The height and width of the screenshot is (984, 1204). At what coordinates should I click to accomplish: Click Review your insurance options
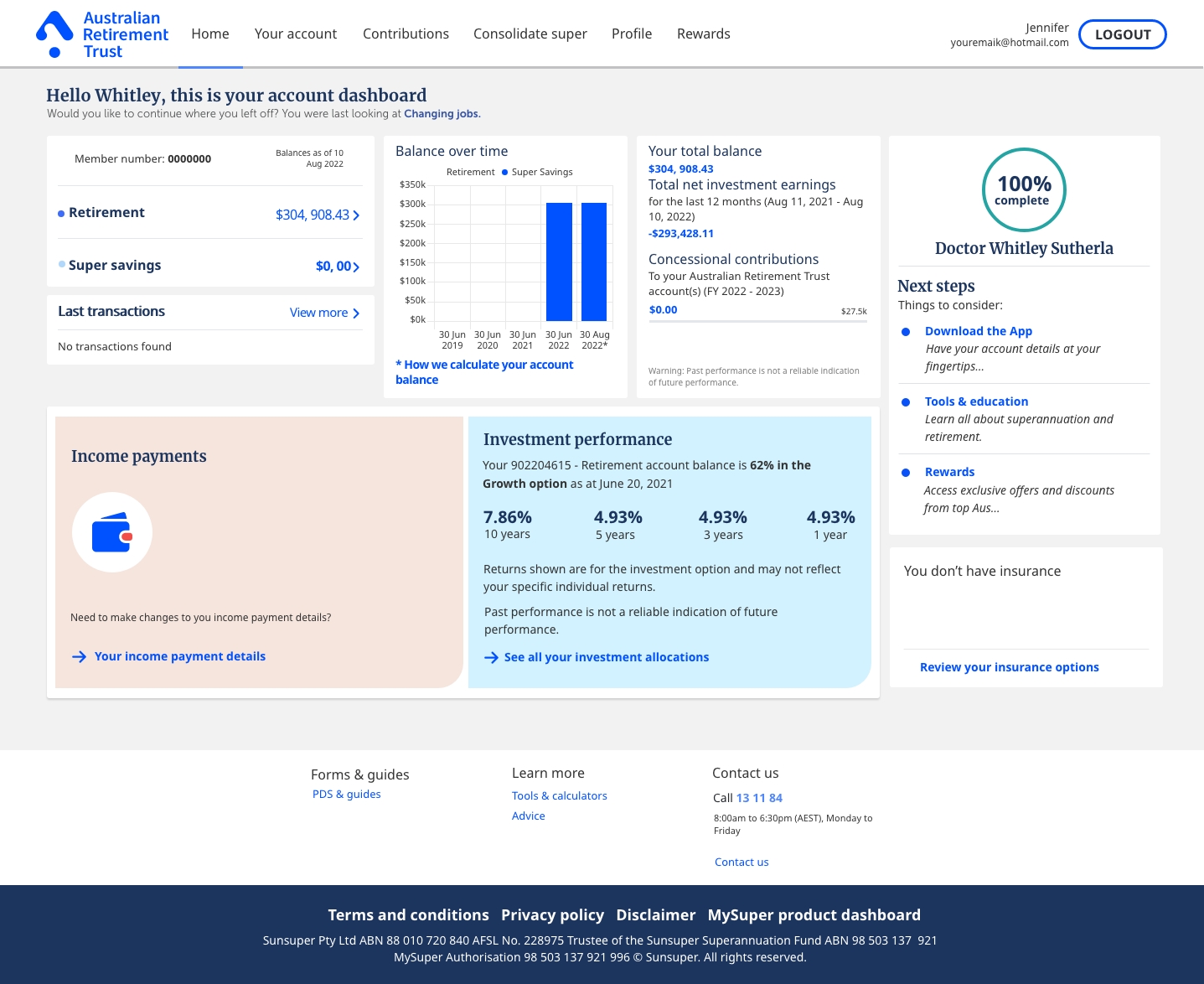[x=1010, y=667]
